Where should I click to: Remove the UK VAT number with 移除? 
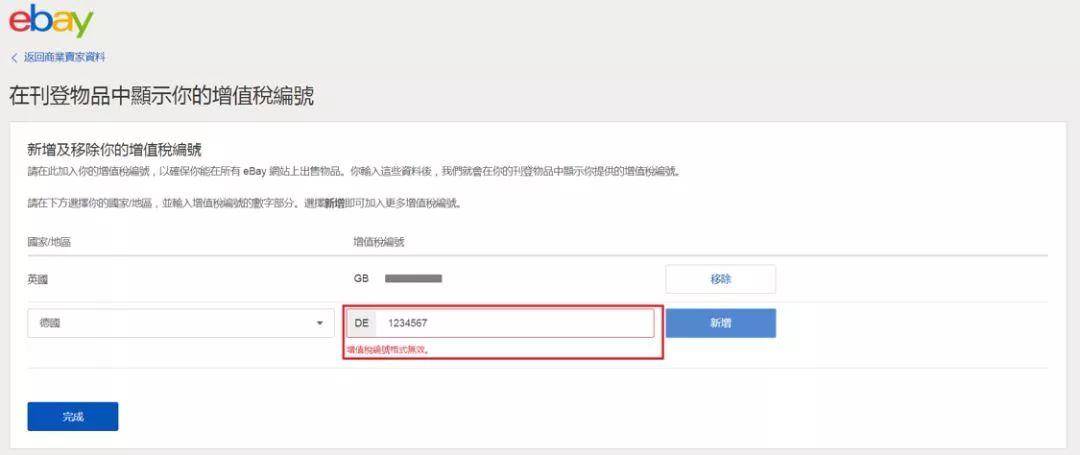coord(720,279)
